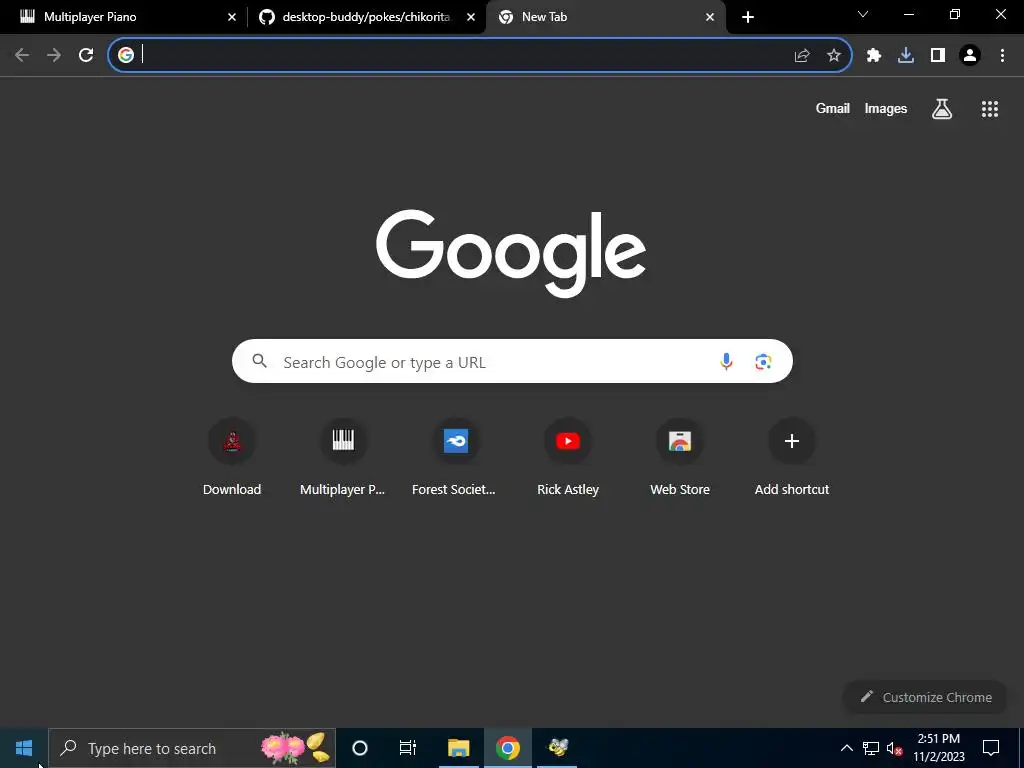The height and width of the screenshot is (768, 1024).
Task: Open the clock showing 2:51 PM
Action: [x=938, y=748]
